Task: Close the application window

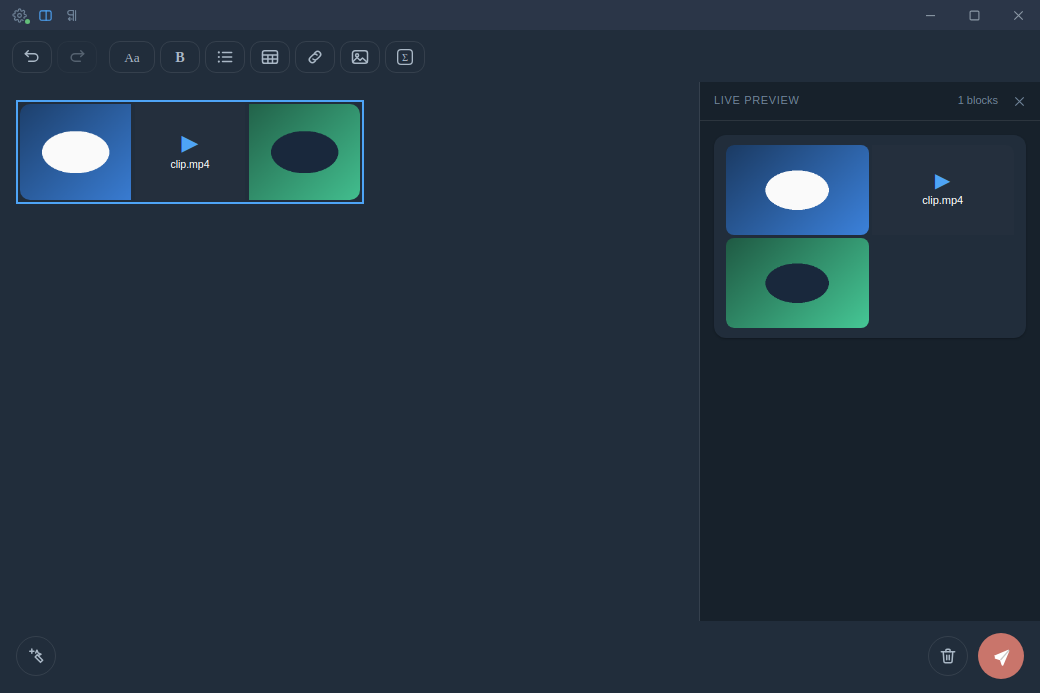Action: coord(1018,15)
